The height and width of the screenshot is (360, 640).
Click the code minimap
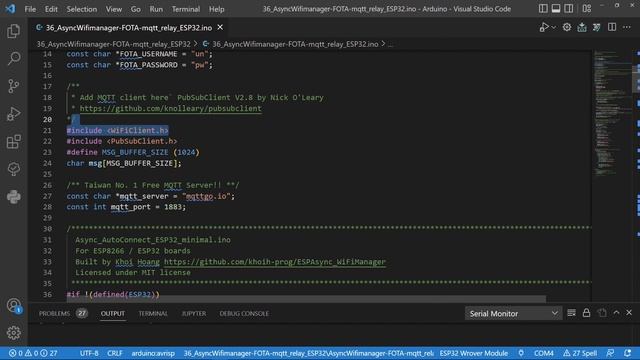612,114
